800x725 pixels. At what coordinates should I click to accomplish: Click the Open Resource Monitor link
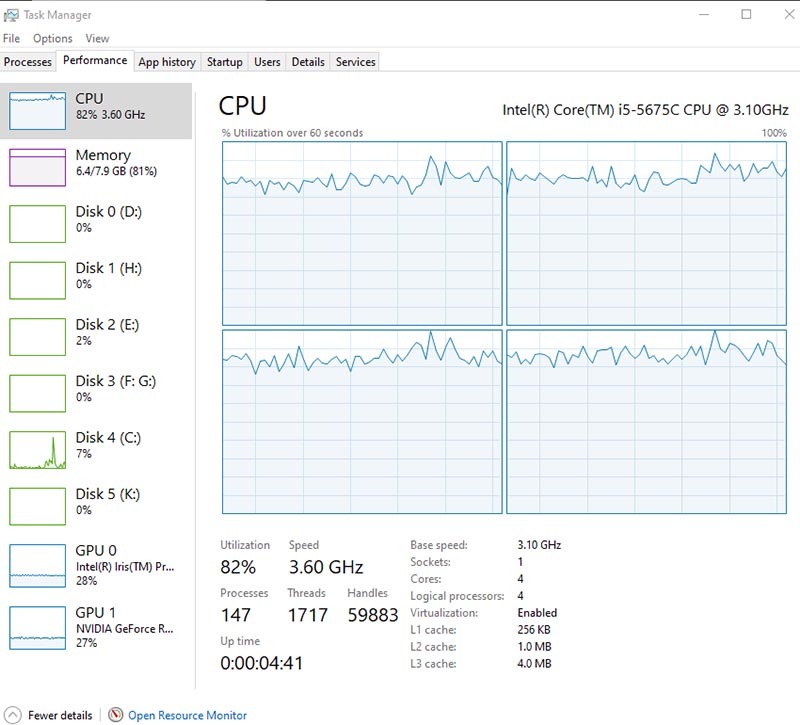[x=187, y=715]
